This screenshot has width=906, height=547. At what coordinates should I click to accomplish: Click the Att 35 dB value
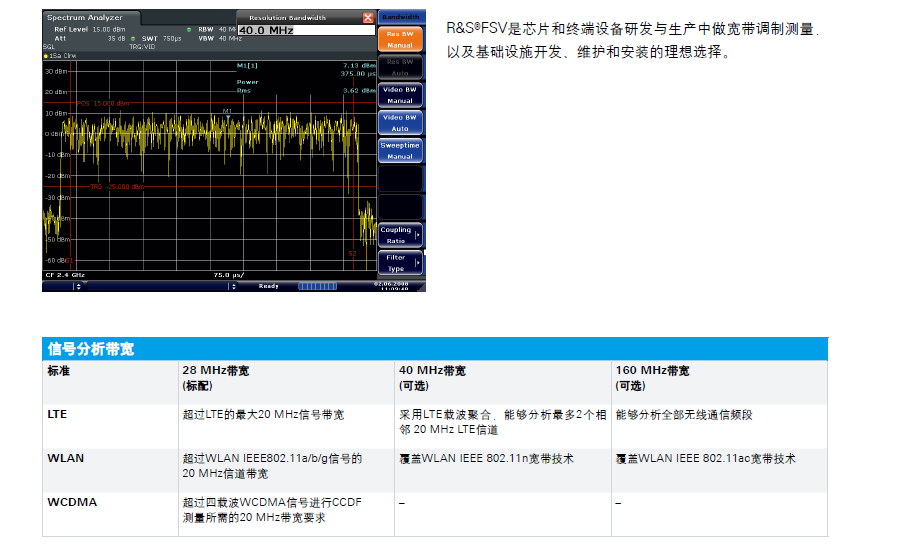[x=116, y=38]
